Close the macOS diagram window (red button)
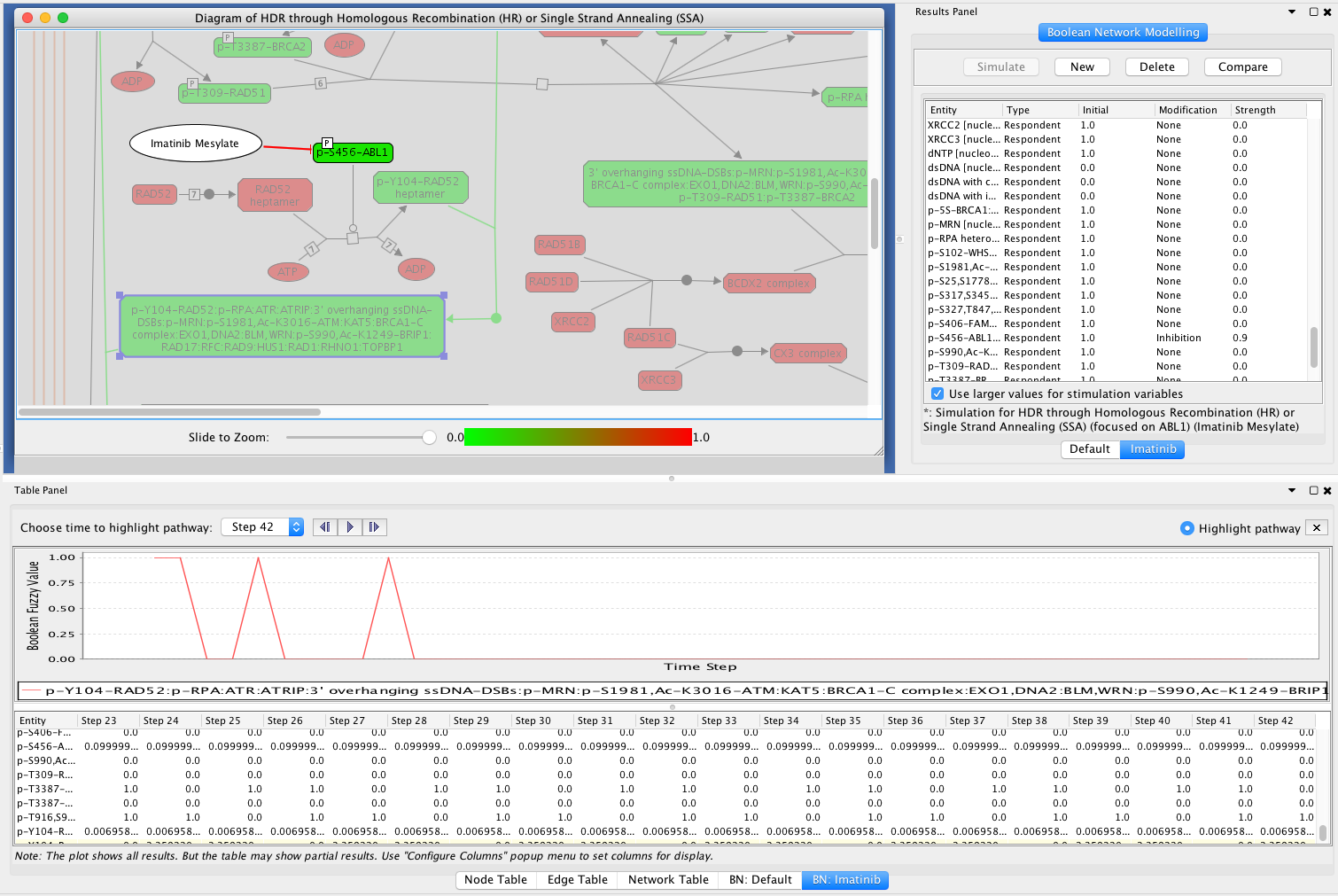Viewport: 1338px width, 896px height. click(x=27, y=18)
